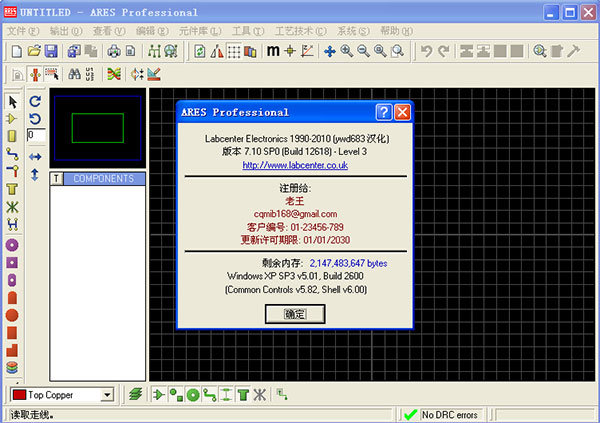
Task: Click the dialog's question mark help button
Action: pos(384,112)
